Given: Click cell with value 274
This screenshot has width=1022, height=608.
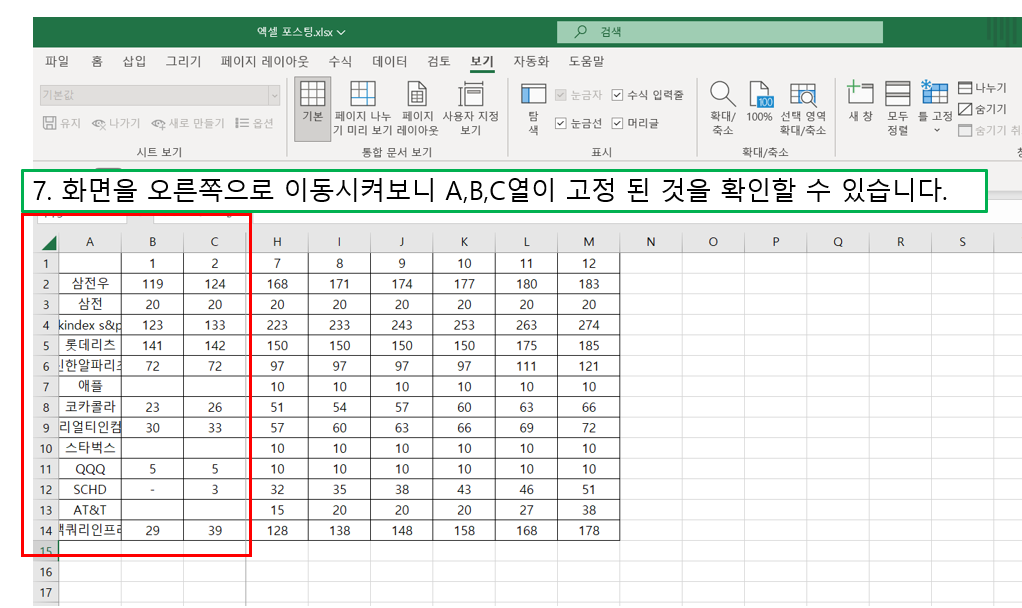Looking at the screenshot, I should coord(589,325).
